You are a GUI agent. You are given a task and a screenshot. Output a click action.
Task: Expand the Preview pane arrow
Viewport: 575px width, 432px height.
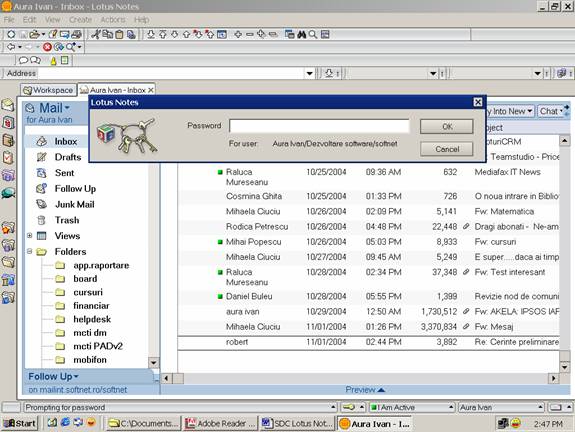381,389
